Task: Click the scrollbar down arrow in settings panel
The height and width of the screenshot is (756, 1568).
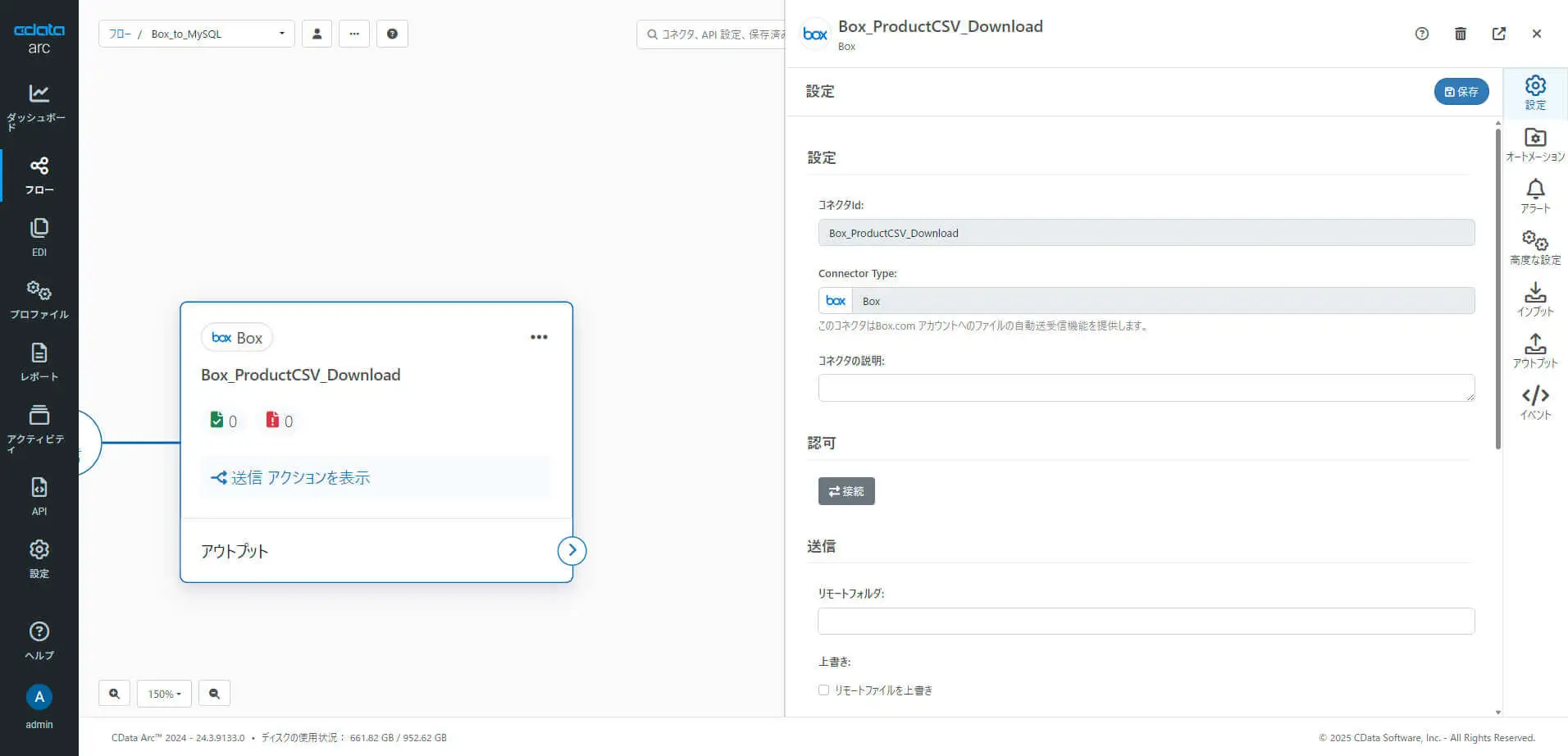Action: [1498, 713]
